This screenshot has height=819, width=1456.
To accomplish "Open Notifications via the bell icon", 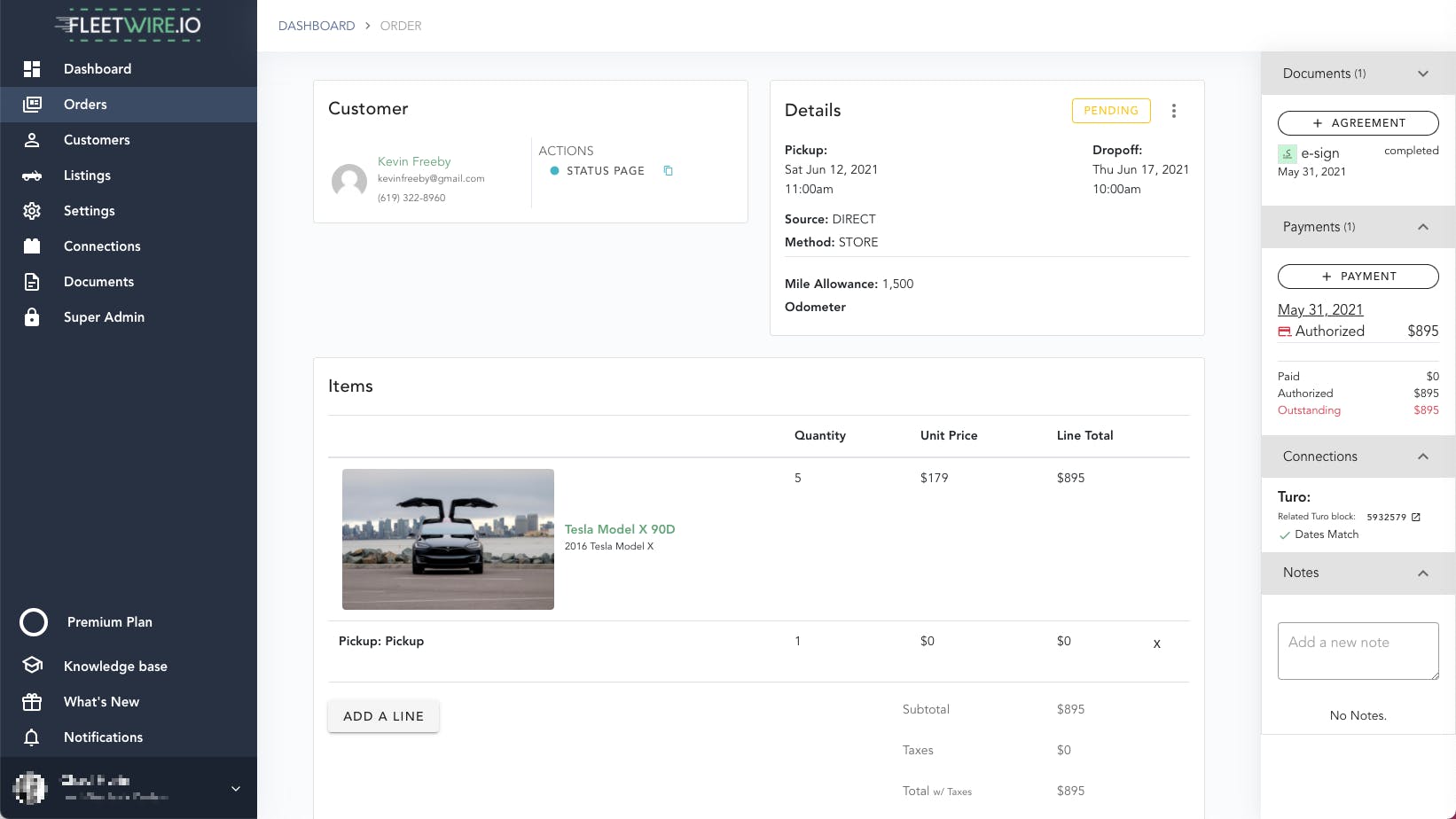I will click(x=32, y=737).
